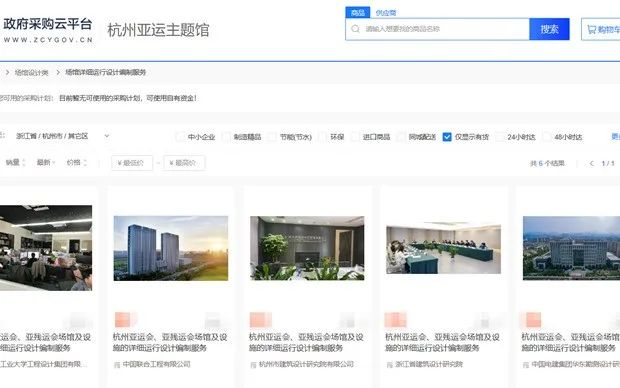Tick the 中小企业 checkbox
Image resolution: width=620 pixels, height=388 pixels.
pos(180,137)
